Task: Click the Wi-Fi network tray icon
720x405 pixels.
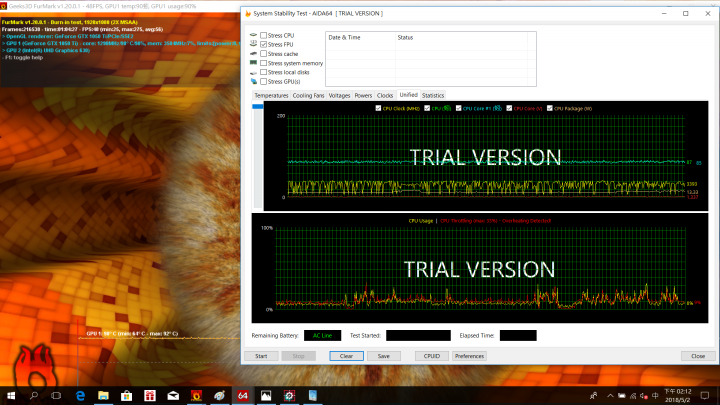Action: click(x=633, y=396)
